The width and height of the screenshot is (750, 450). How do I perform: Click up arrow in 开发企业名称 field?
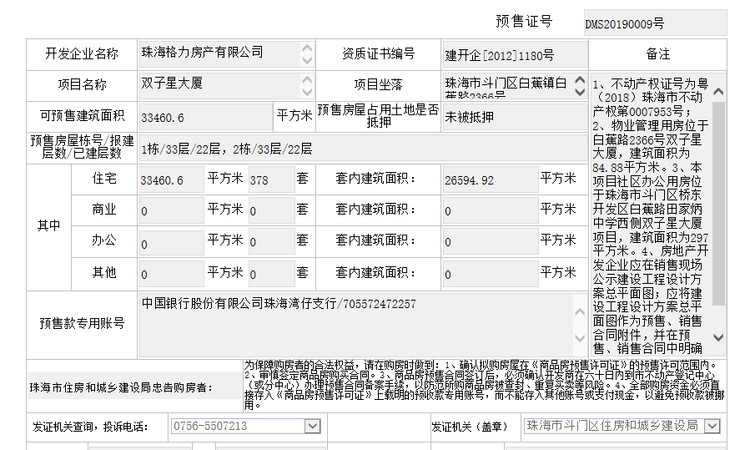(307, 48)
